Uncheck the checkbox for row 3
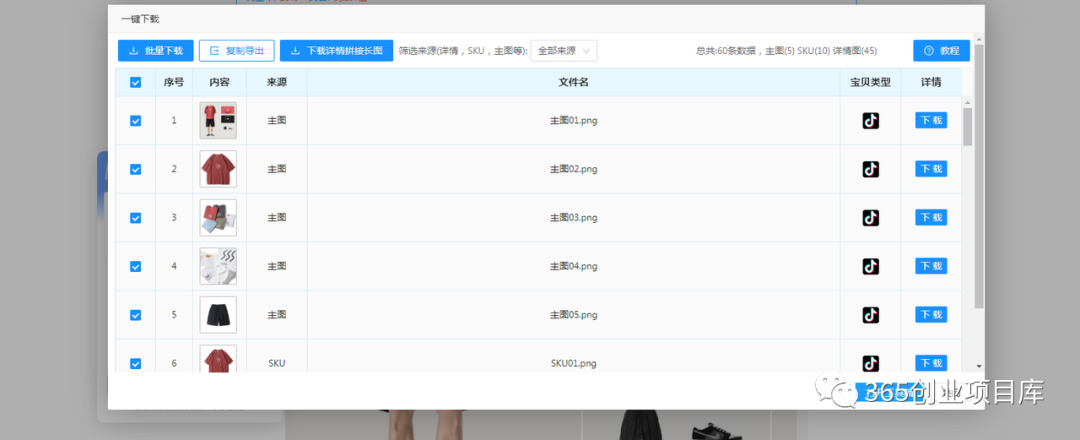Screen dimensions: 1080x440 coord(136,218)
